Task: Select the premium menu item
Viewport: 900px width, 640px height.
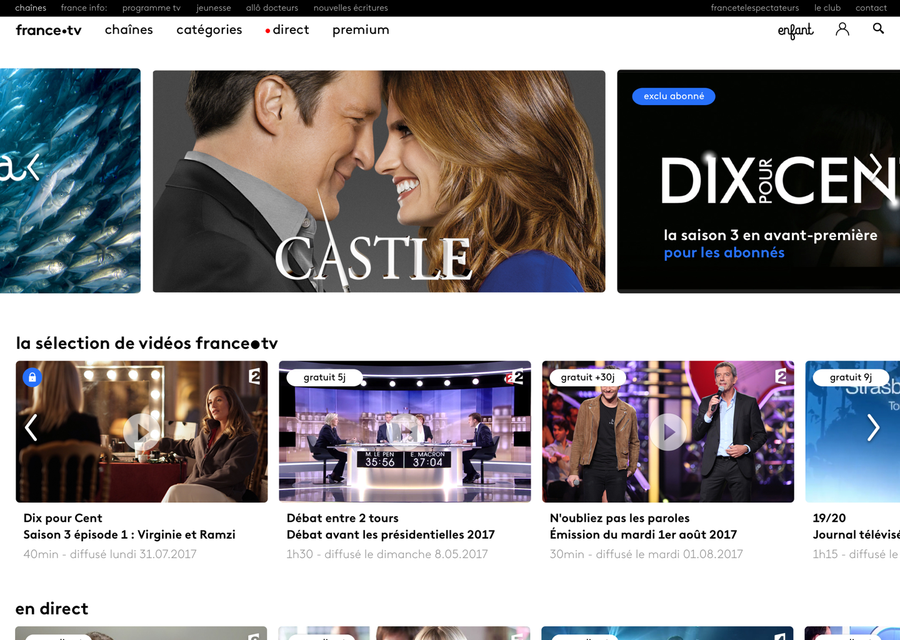Action: [361, 30]
